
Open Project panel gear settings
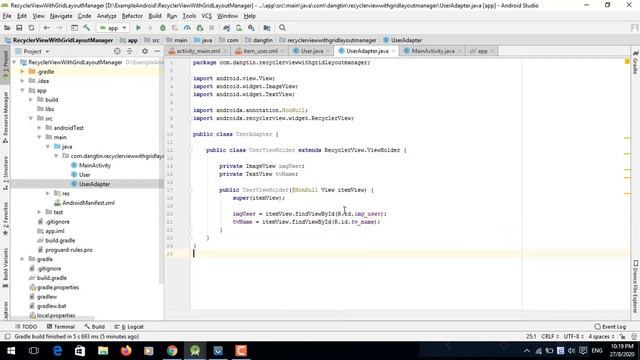click(145, 51)
